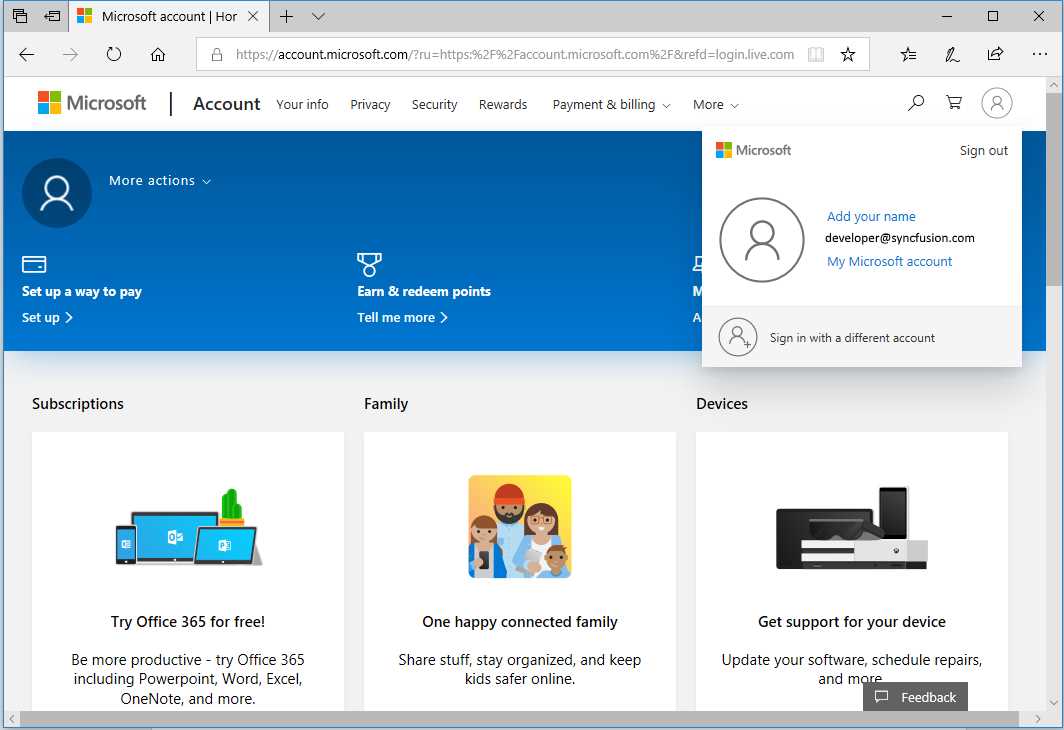The image size is (1064, 730).
Task: Switch to the Security tab
Action: pyautogui.click(x=434, y=104)
